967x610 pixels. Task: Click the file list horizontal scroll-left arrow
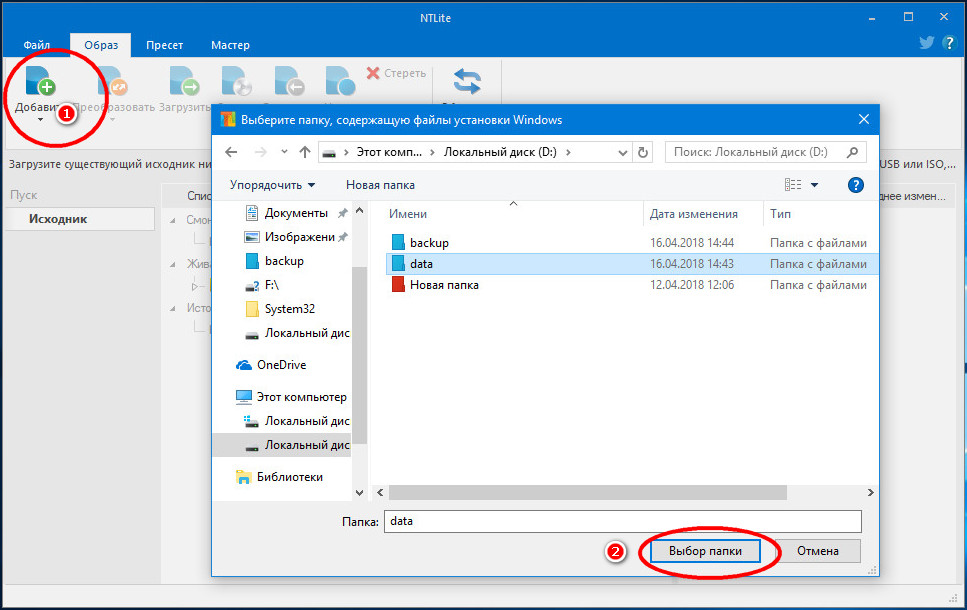point(380,492)
